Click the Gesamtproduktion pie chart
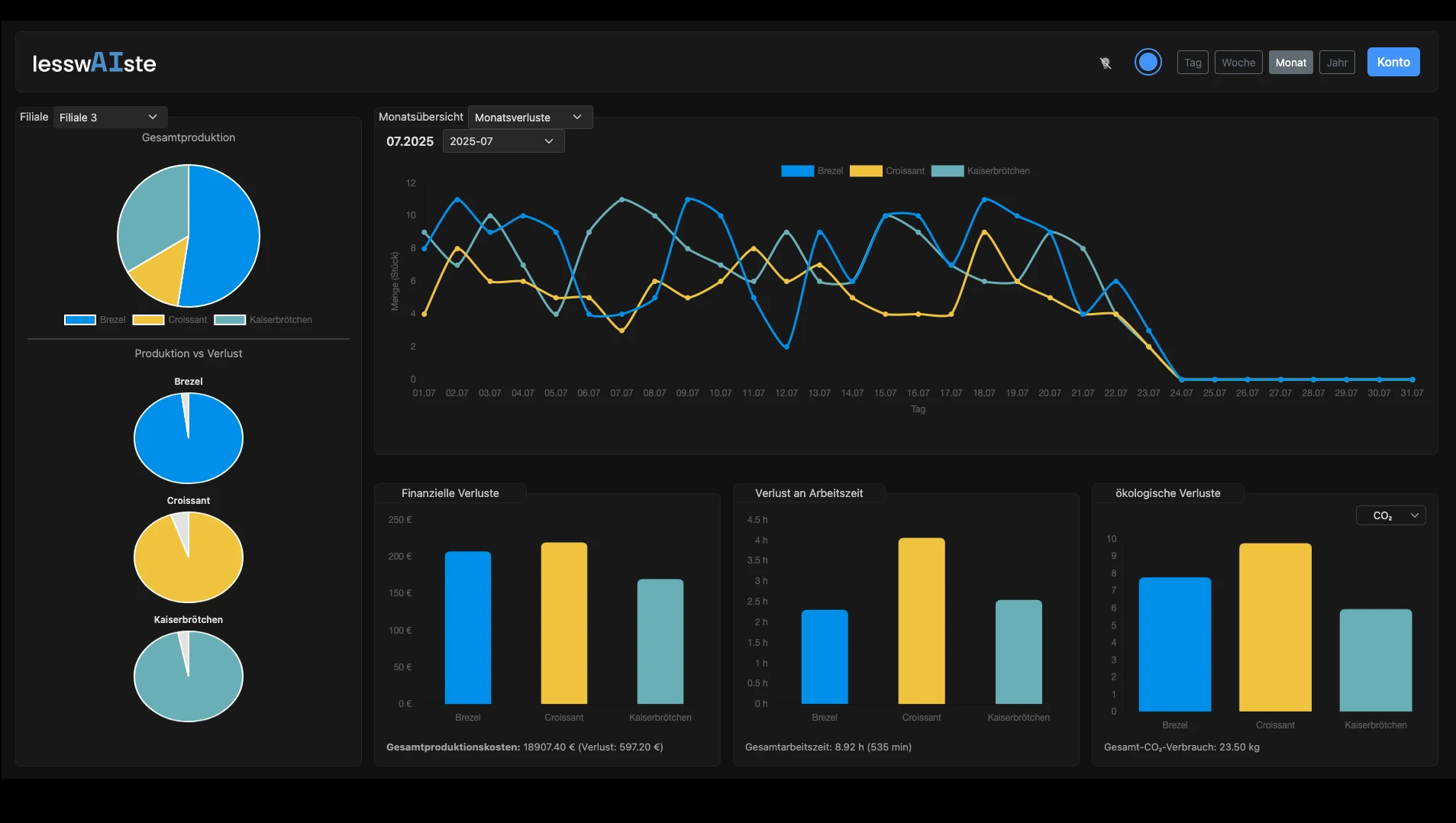The height and width of the screenshot is (823, 1456). coord(189,236)
